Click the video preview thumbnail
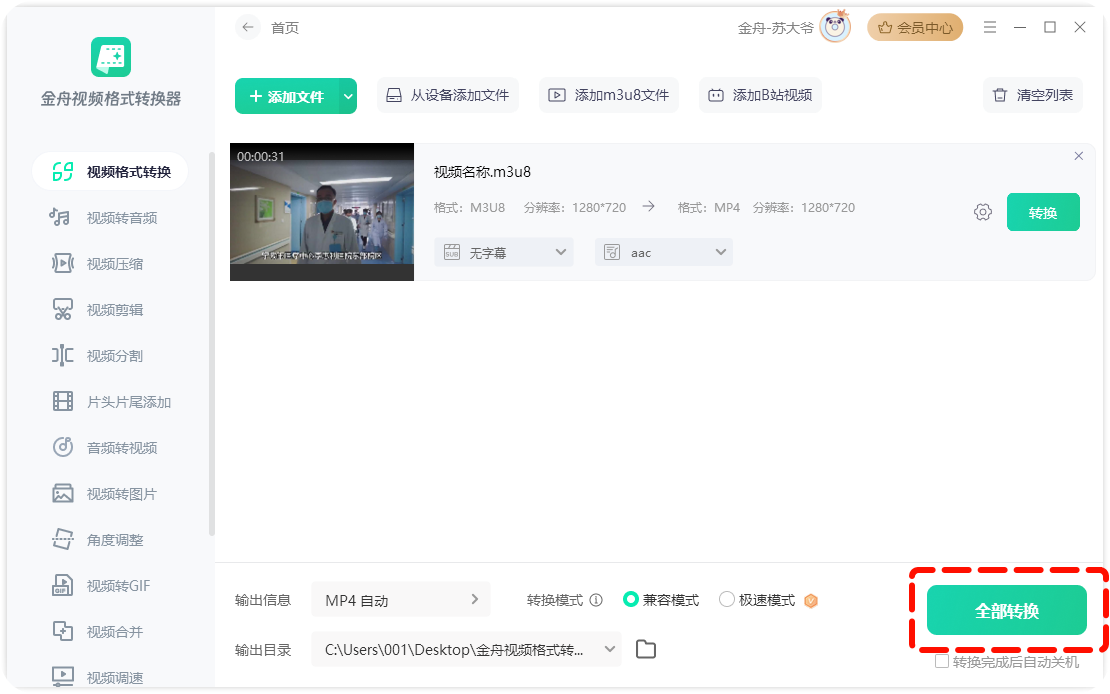 322,212
